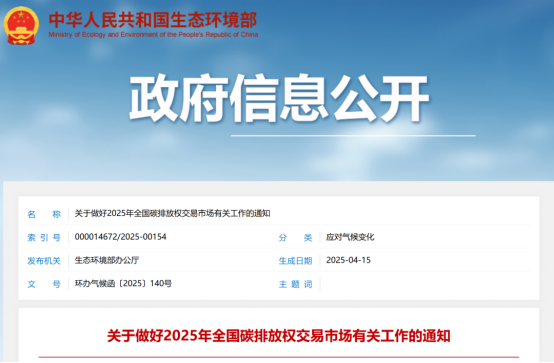Open the 中华人民共和国生态环境部 site title
The width and height of the screenshot is (554, 363).
point(153,20)
